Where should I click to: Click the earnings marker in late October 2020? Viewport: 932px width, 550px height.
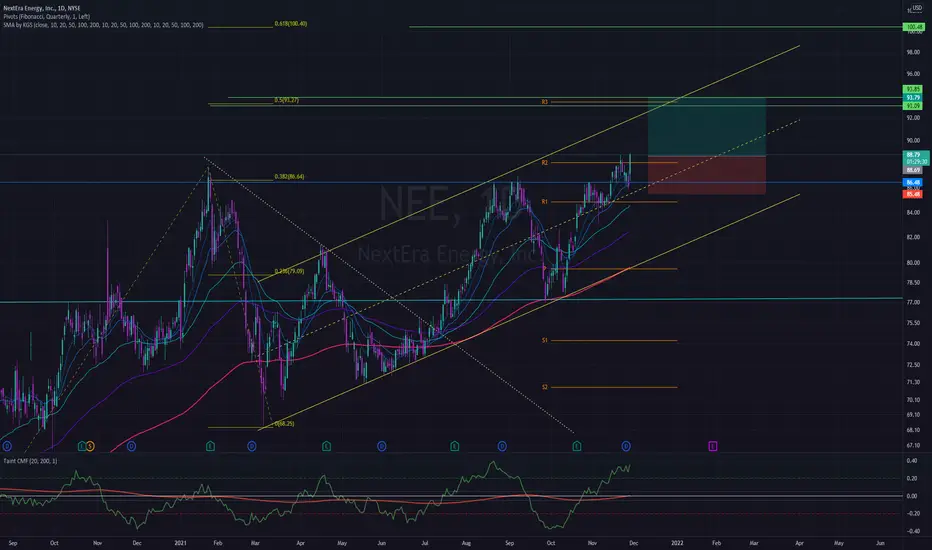click(82, 446)
